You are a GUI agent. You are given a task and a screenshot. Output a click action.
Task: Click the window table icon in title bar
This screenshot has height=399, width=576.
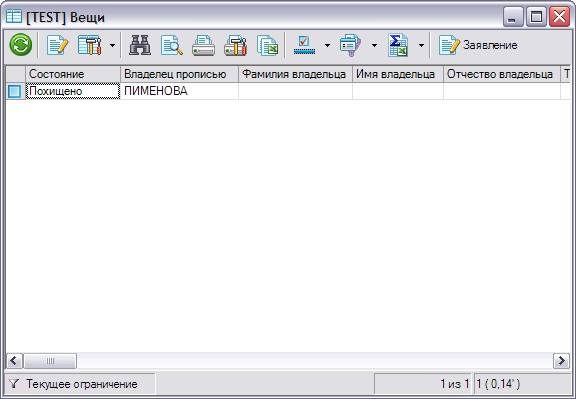[14, 17]
